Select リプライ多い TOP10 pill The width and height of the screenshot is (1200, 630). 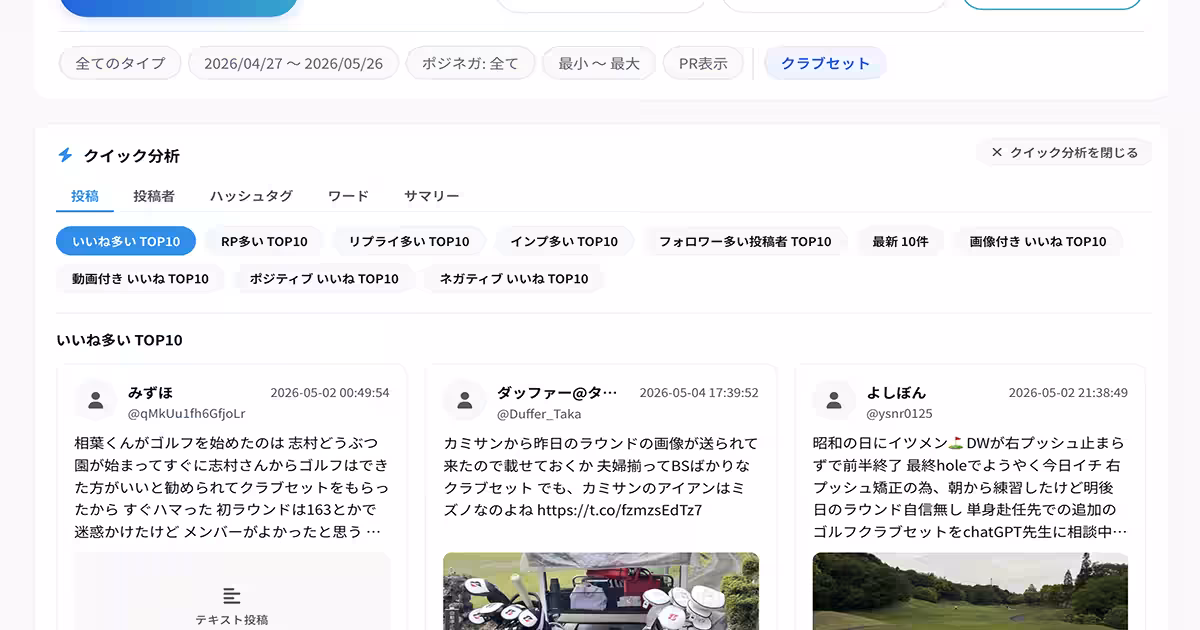click(409, 241)
